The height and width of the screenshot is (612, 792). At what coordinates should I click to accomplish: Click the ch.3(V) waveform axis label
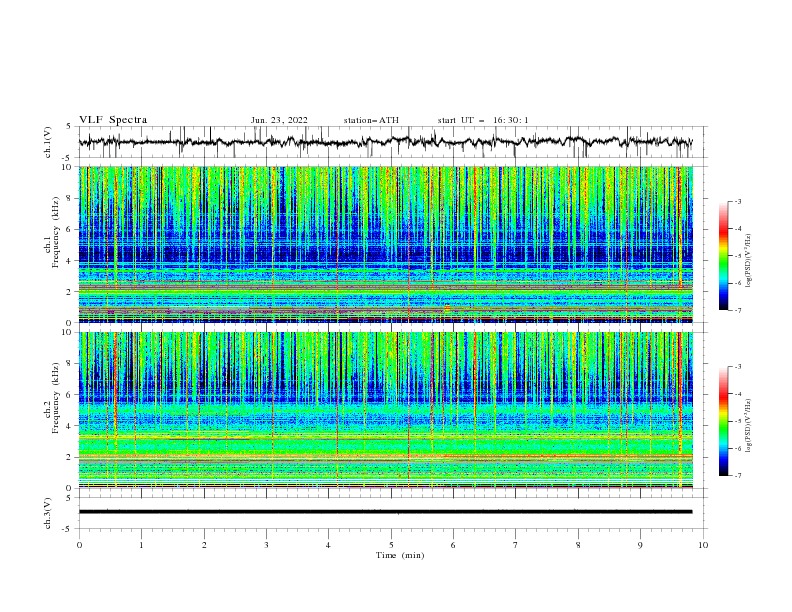(48, 513)
